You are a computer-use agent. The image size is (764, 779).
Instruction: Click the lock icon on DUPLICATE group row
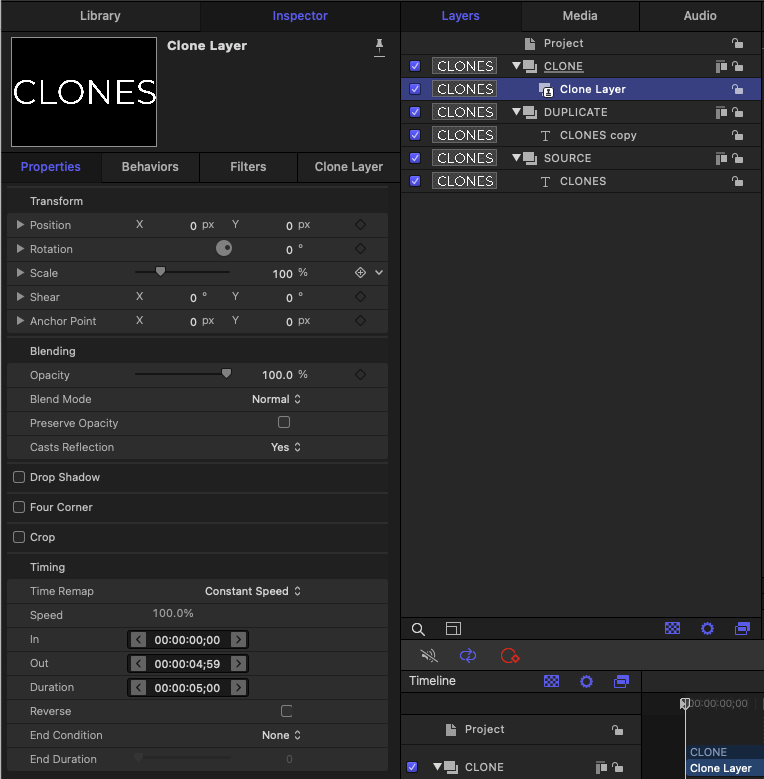[737, 112]
